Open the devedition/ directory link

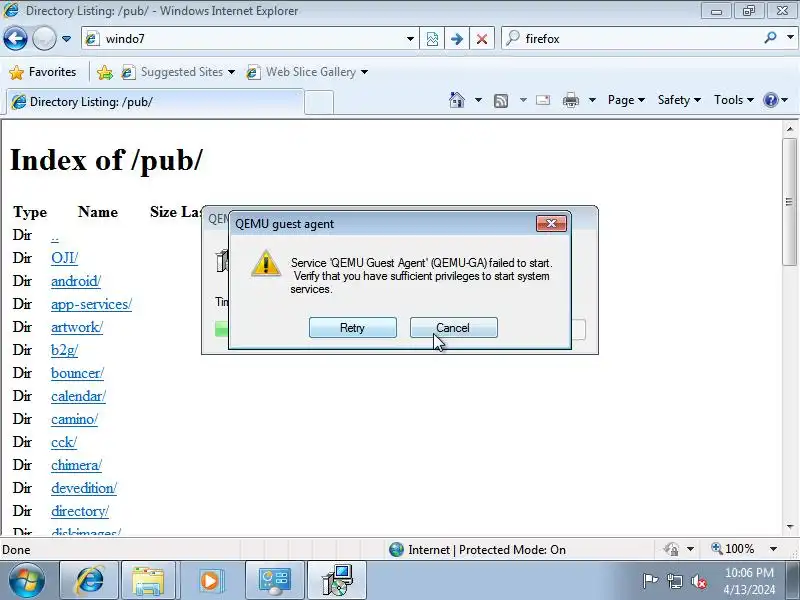pos(84,488)
